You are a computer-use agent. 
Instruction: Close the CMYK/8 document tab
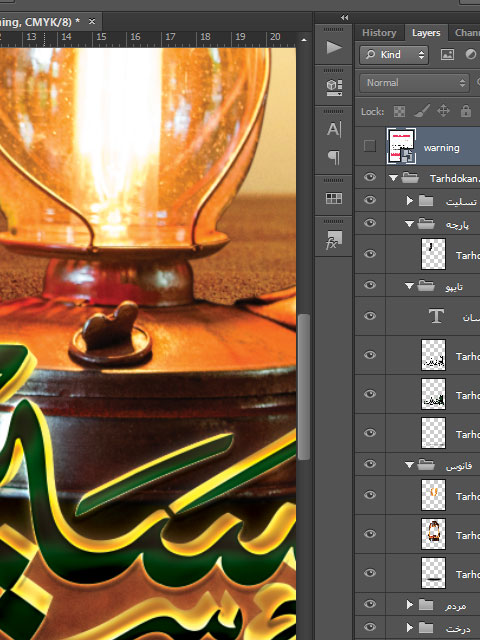[92, 21]
